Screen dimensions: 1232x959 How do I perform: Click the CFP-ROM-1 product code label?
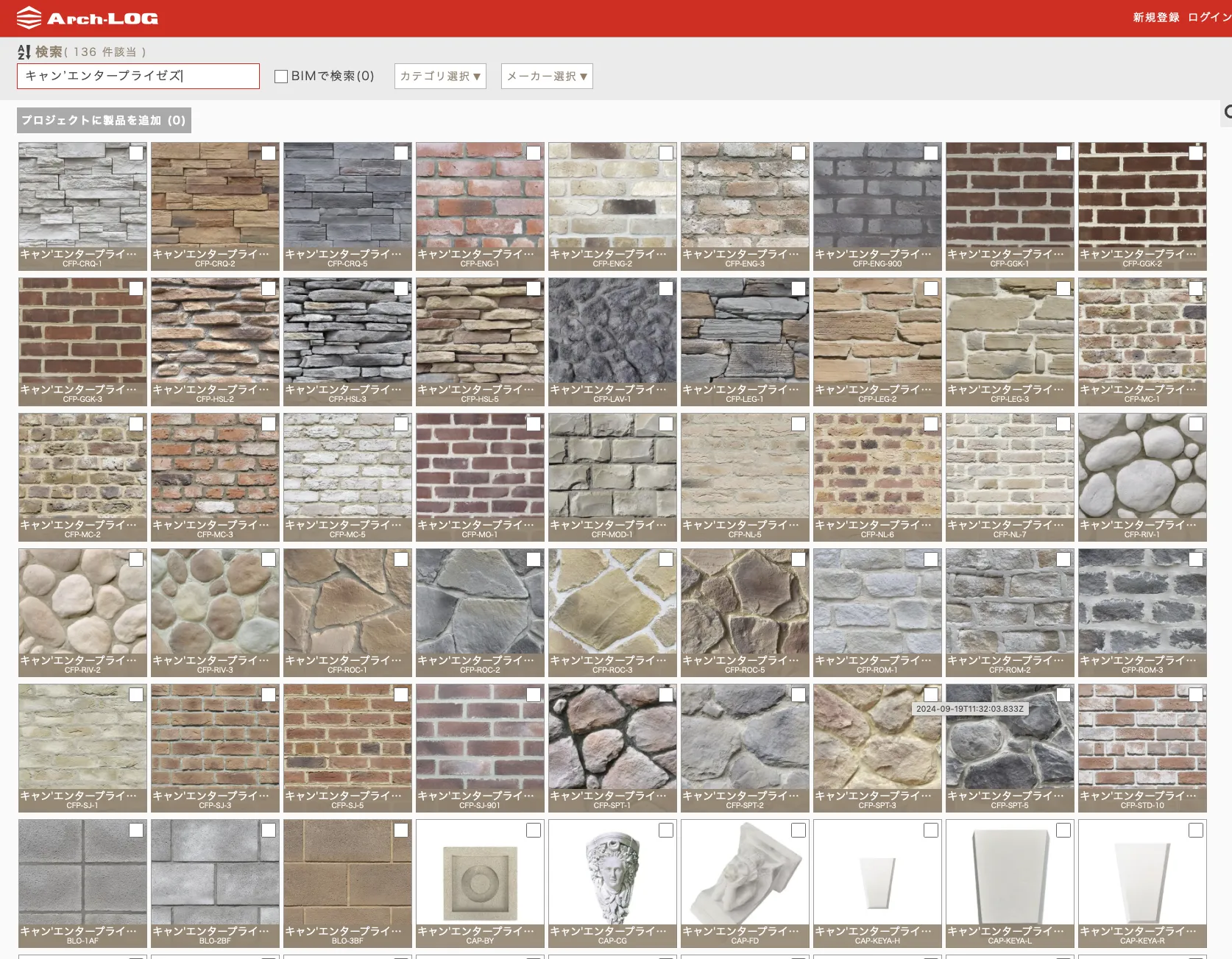tap(877, 670)
